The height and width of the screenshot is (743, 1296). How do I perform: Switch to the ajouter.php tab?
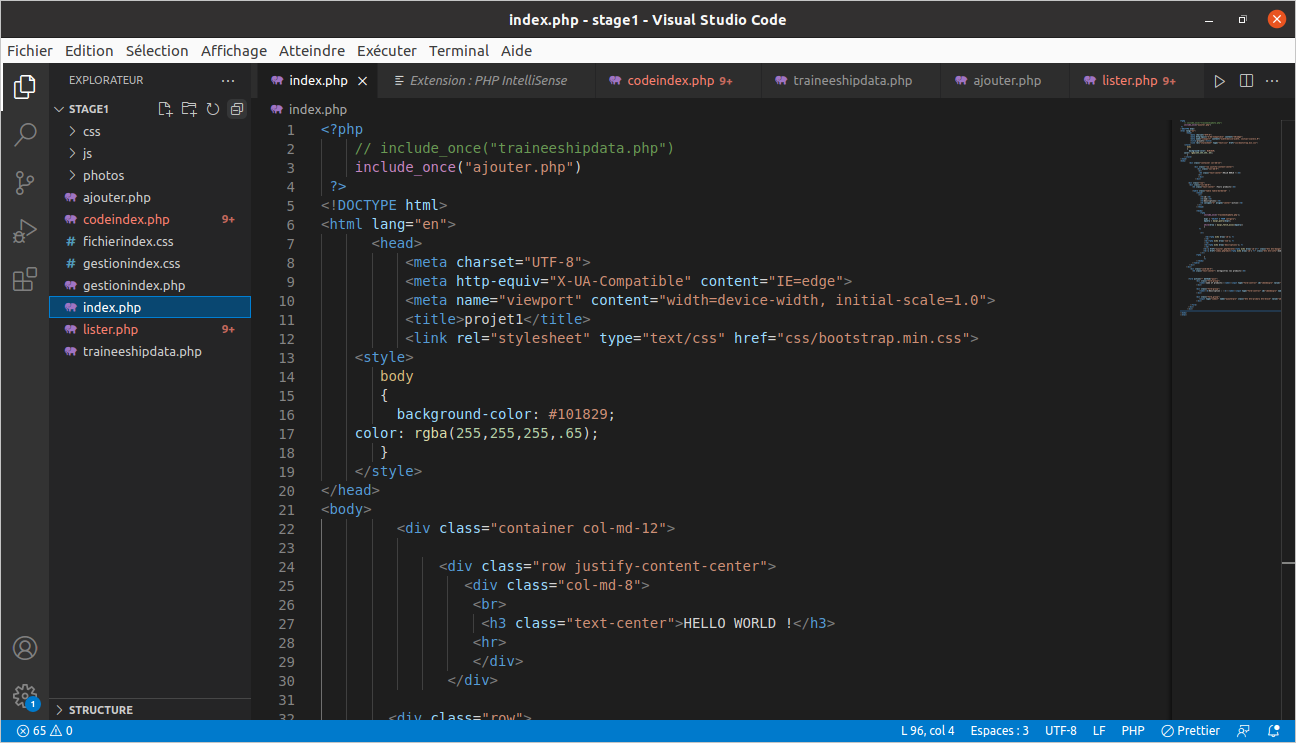pos(1007,81)
